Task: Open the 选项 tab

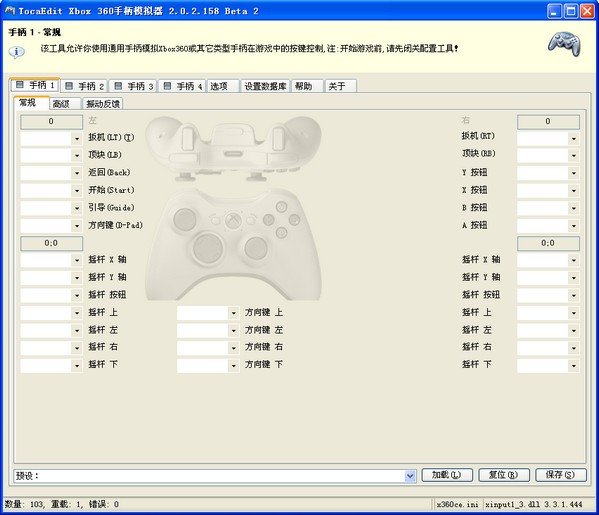Action: click(x=223, y=86)
